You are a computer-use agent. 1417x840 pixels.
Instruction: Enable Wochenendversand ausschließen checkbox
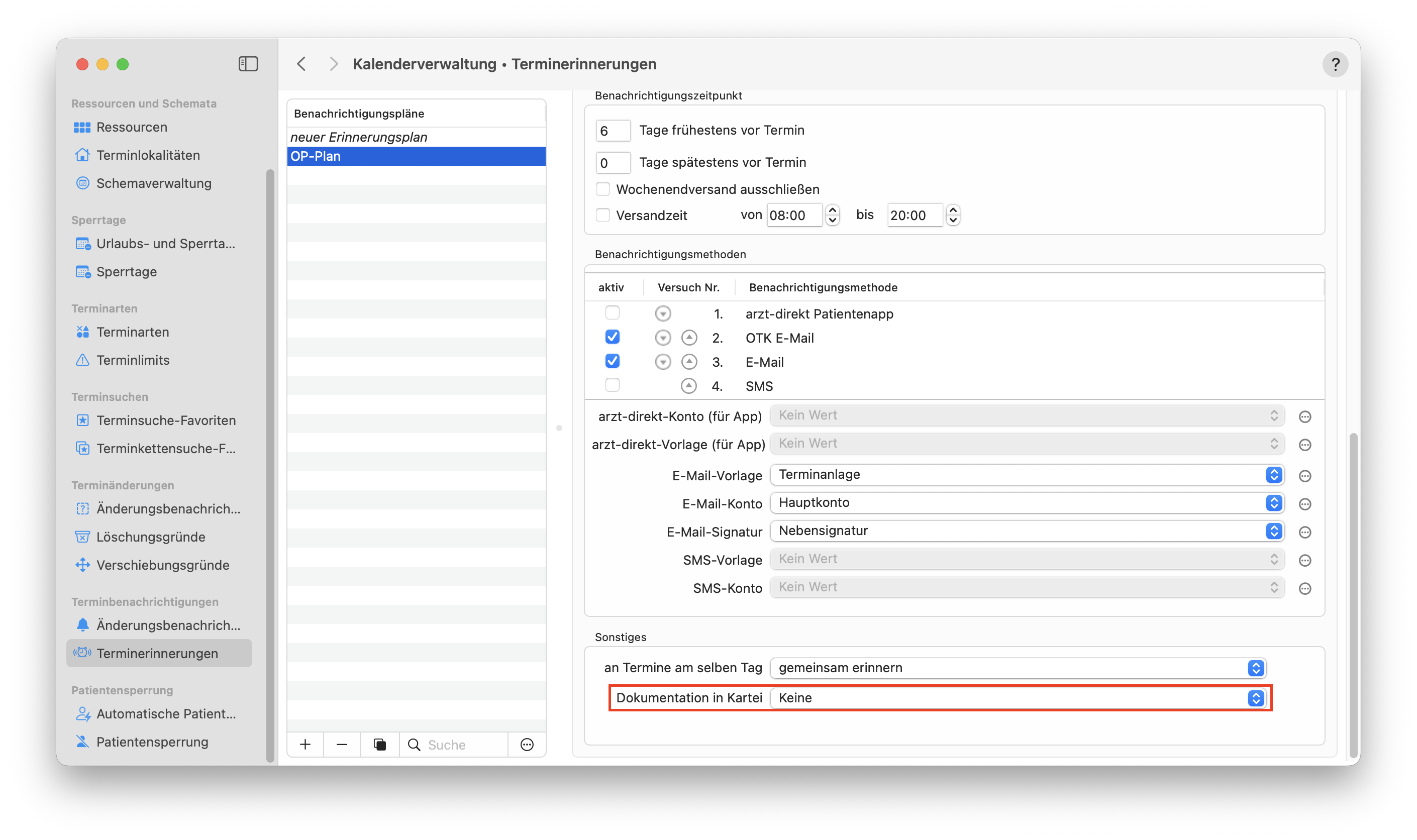603,189
